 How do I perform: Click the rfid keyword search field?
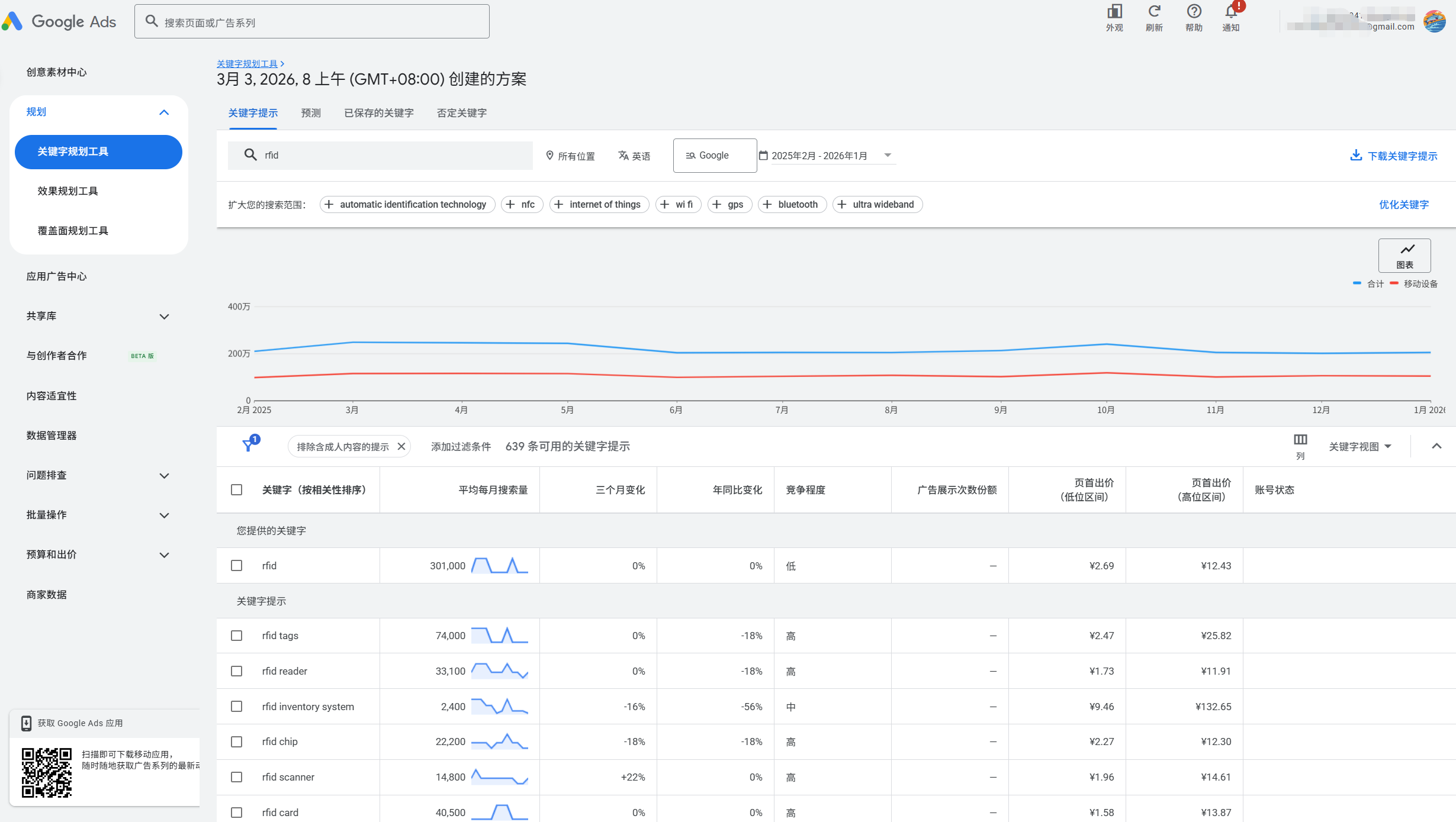pos(380,155)
